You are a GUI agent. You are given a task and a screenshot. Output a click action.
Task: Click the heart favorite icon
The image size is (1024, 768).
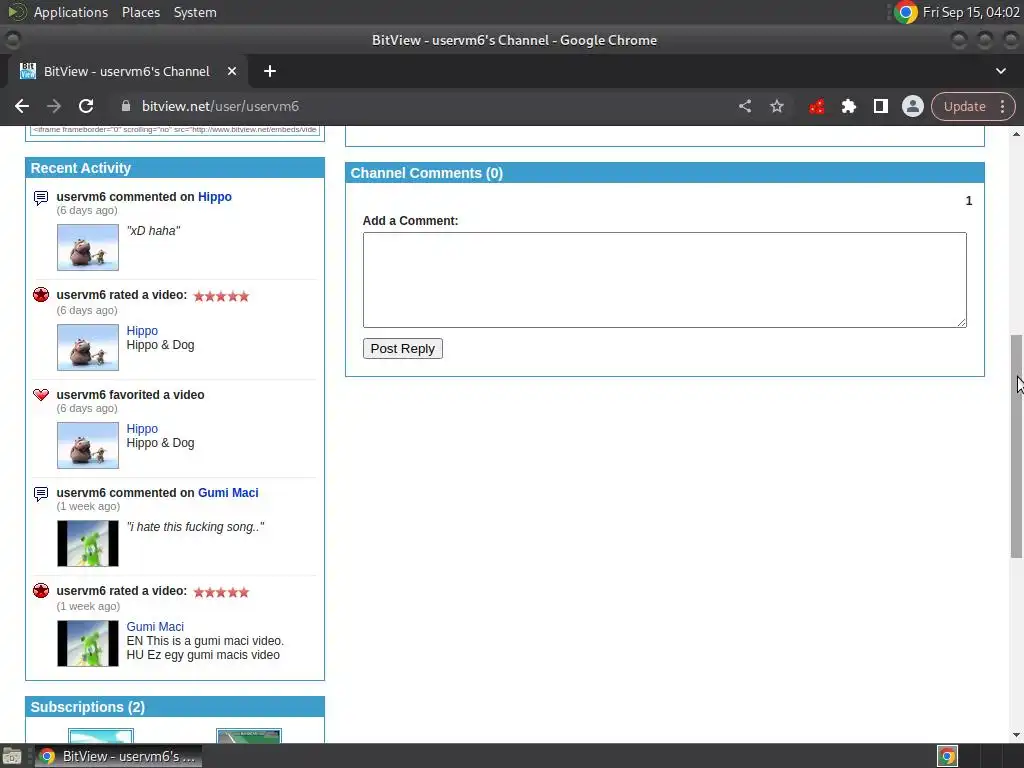[x=40, y=394]
